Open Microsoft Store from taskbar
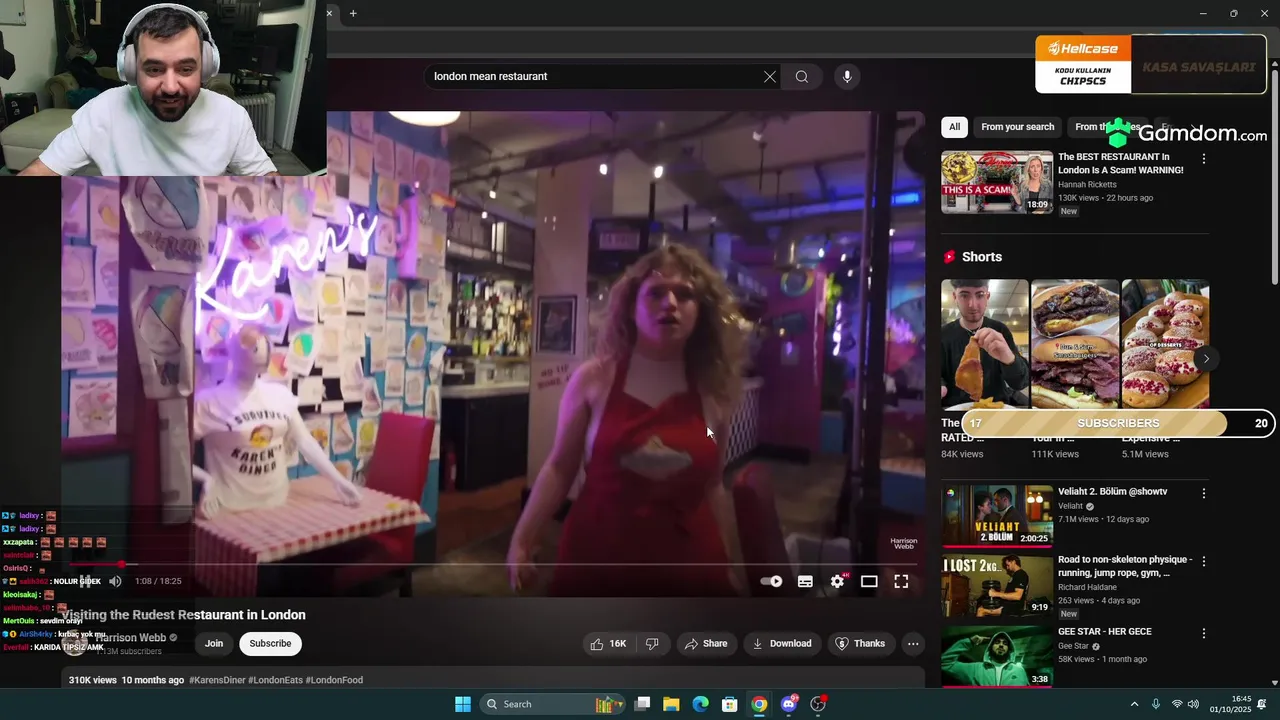 (730, 704)
